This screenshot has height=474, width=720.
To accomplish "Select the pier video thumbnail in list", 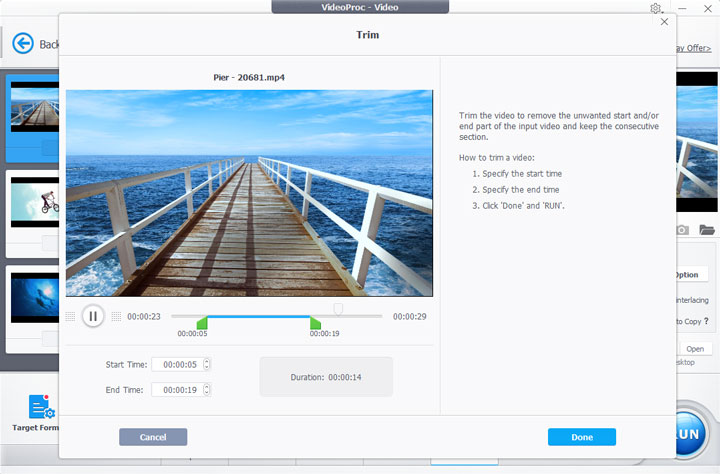I will (35, 107).
